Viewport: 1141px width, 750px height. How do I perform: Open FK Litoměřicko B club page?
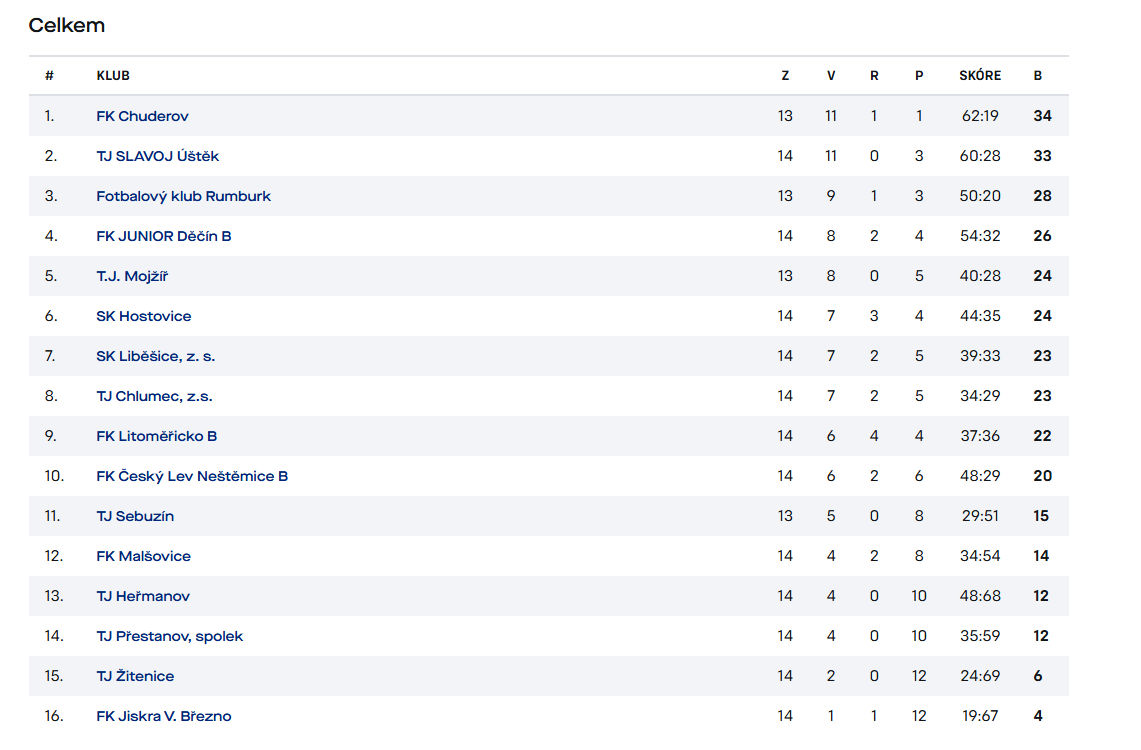point(156,436)
